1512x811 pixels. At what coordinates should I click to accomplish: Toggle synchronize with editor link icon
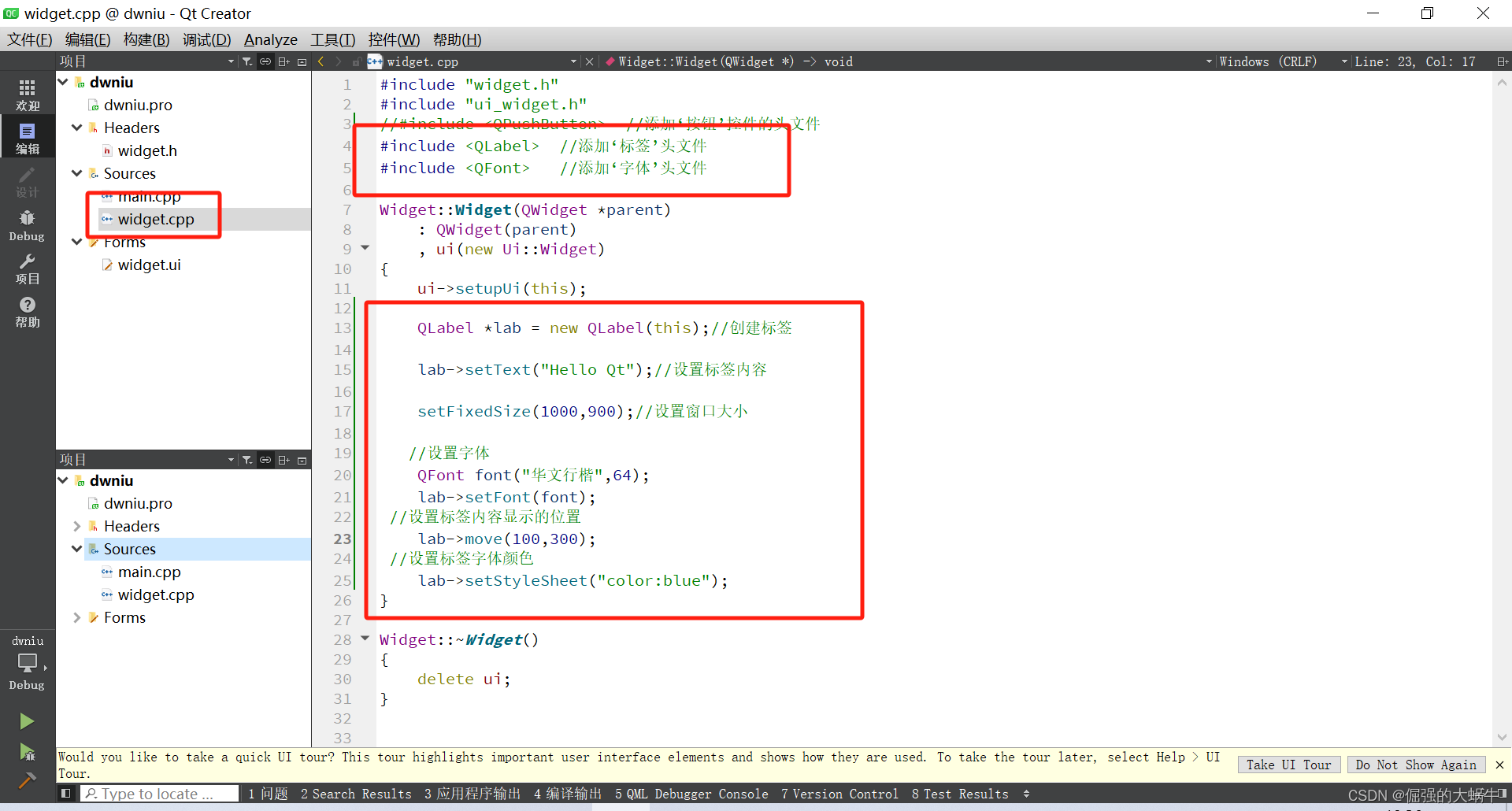coord(265,61)
